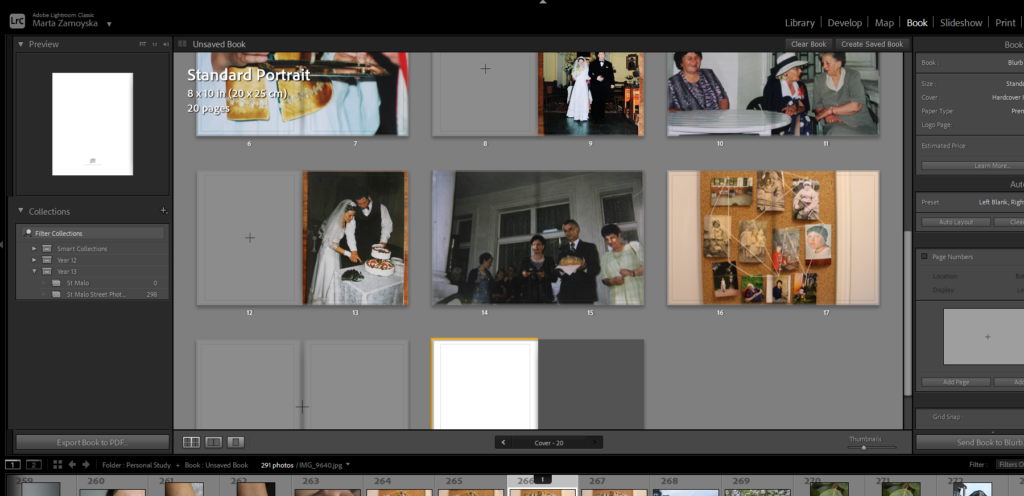Collapse the Preview panel

pyautogui.click(x=21, y=44)
